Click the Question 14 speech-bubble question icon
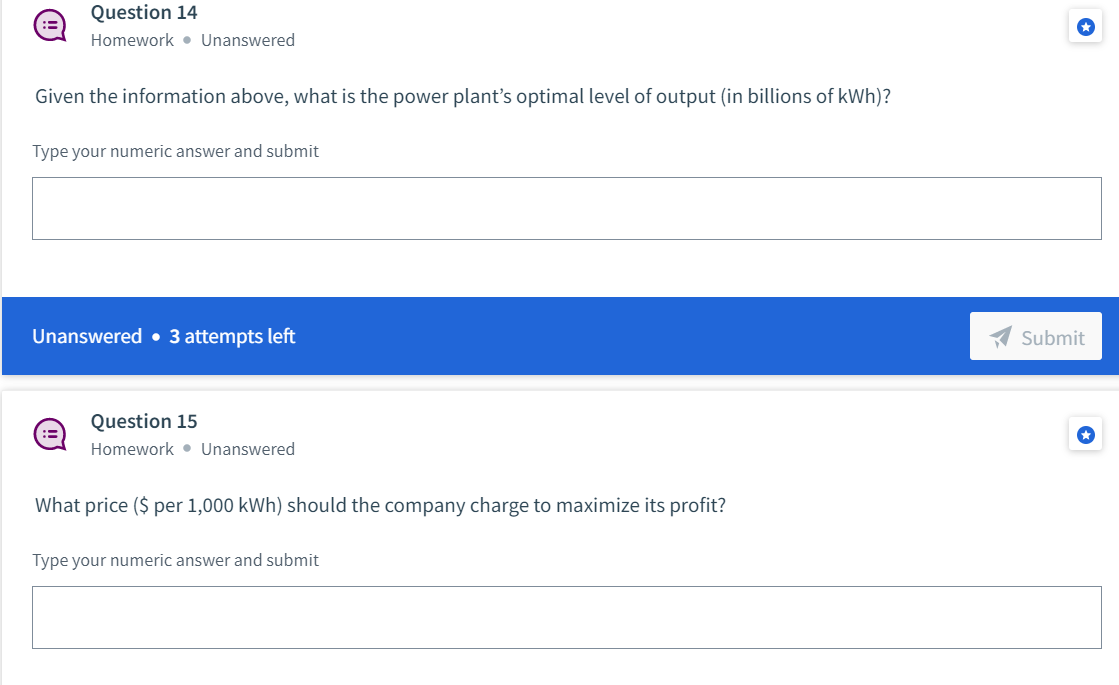The width and height of the screenshot is (1119, 685). pos(49,25)
